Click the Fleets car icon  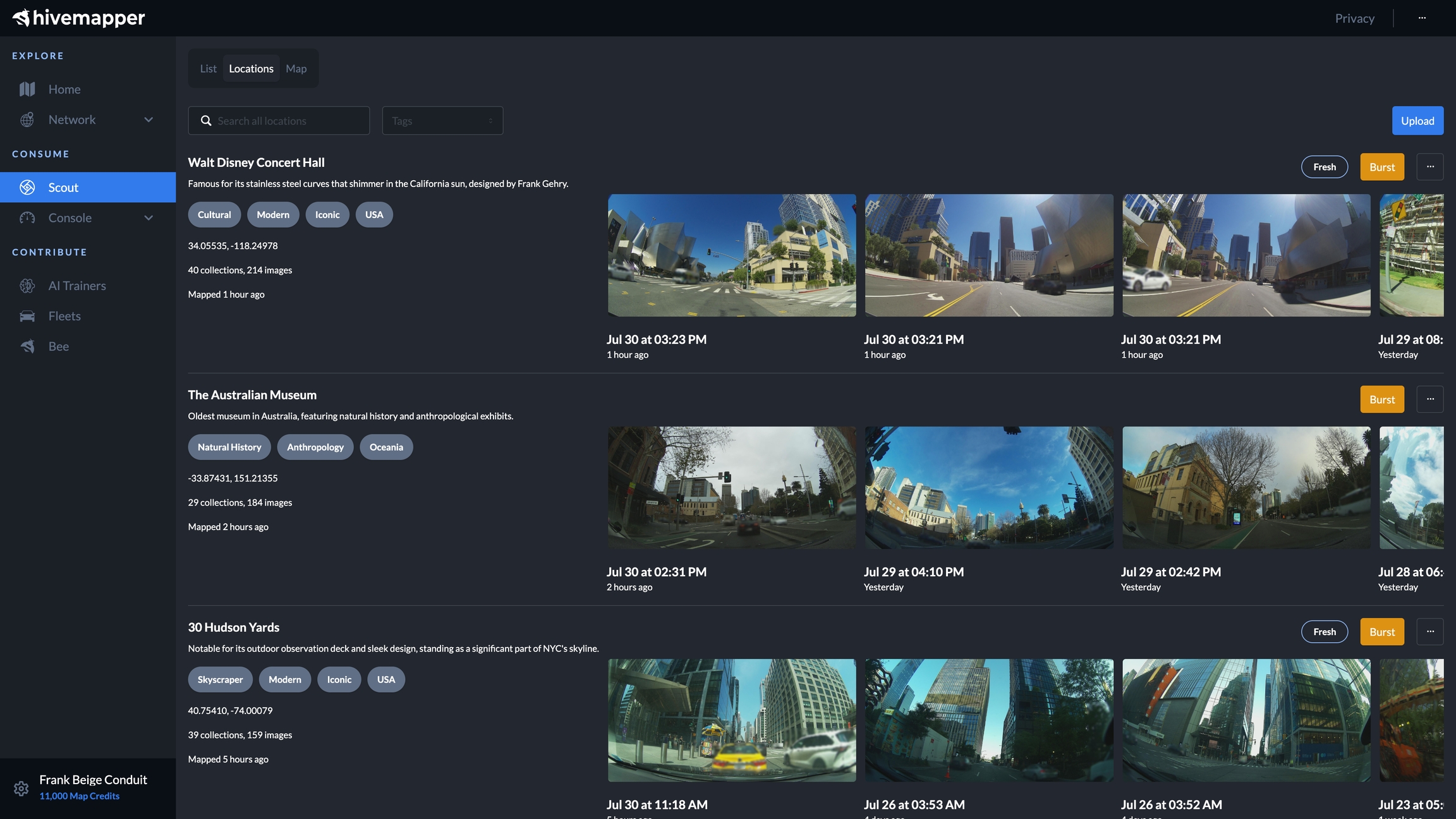(27, 316)
